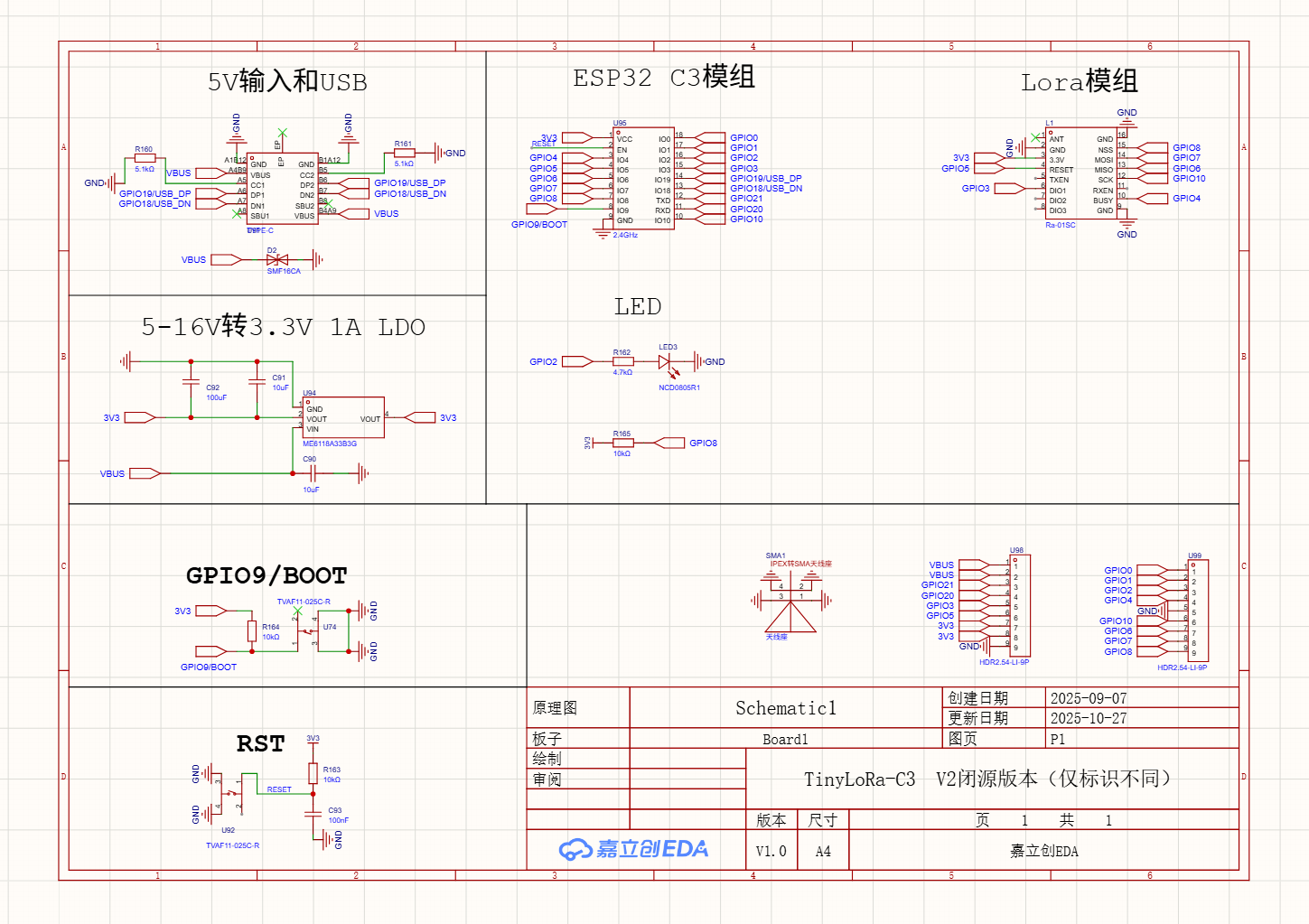Screen dimensions: 1309x924
Task: Click the 'IPEX转SMA天线座' label
Action: [x=801, y=564]
